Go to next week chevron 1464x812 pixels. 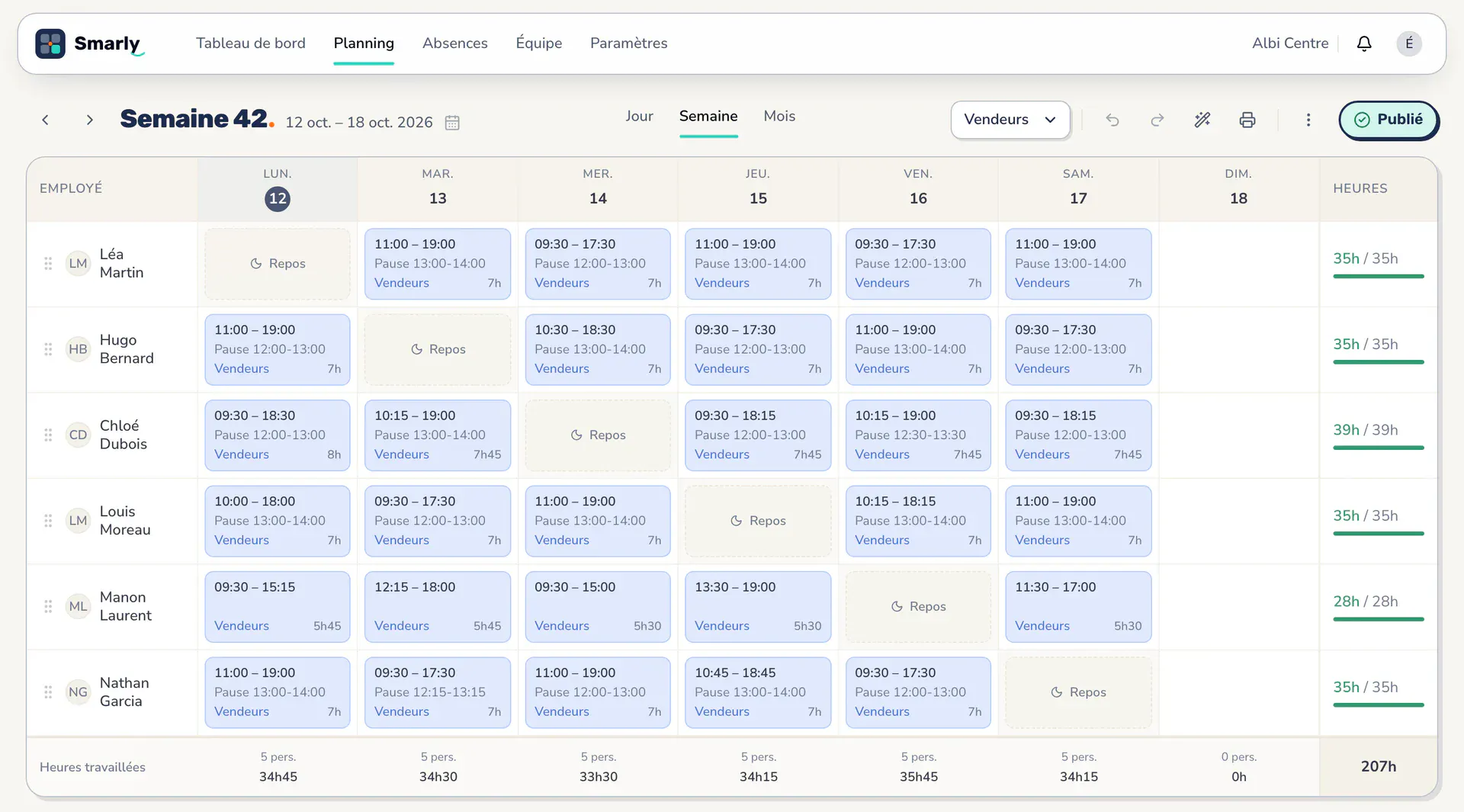tap(90, 120)
